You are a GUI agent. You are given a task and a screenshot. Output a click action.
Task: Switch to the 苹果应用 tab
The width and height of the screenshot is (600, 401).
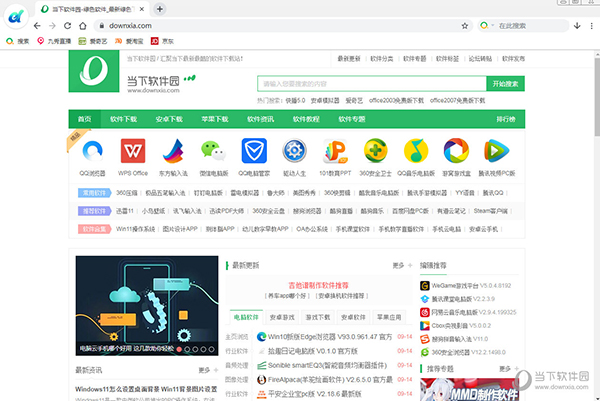pyautogui.click(x=389, y=317)
